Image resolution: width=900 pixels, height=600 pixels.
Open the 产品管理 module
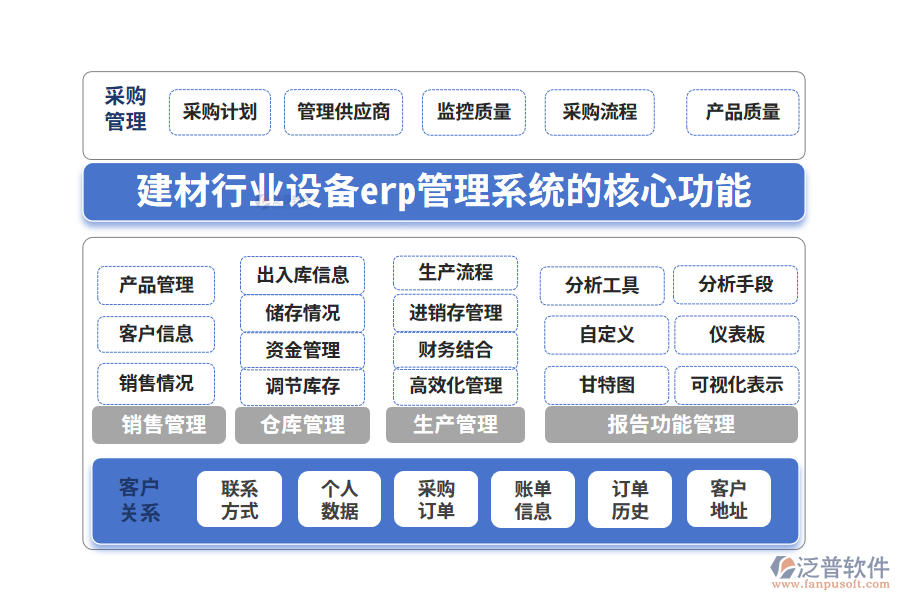click(156, 285)
